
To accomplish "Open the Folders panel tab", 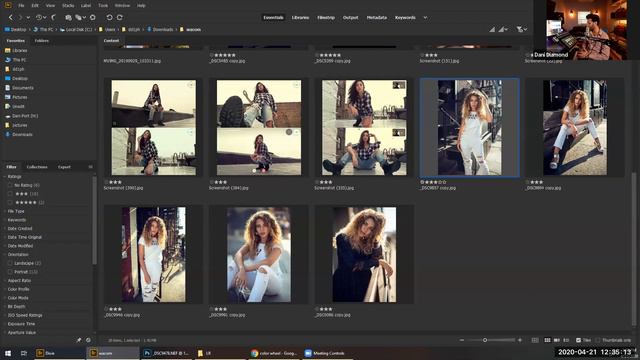I will [x=42, y=41].
